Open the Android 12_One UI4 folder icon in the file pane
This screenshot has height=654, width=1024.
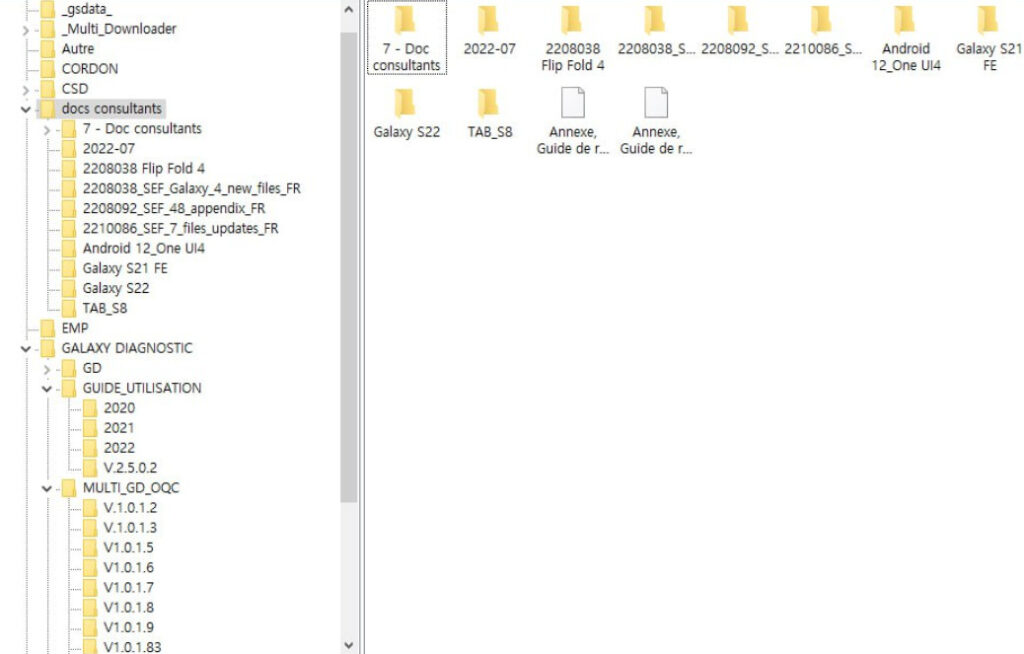(x=905, y=21)
